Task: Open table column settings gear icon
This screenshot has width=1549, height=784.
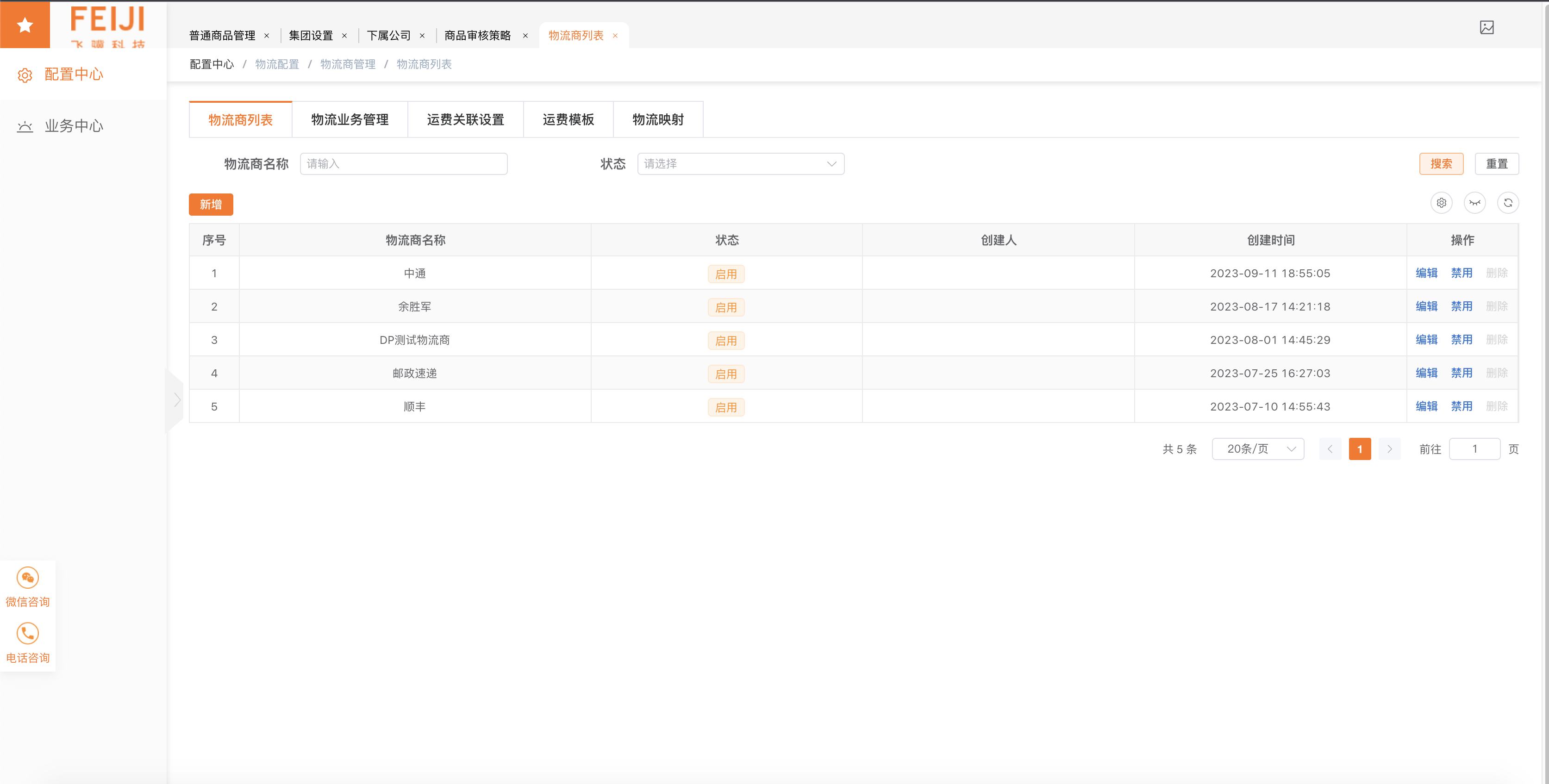Action: pyautogui.click(x=1441, y=203)
